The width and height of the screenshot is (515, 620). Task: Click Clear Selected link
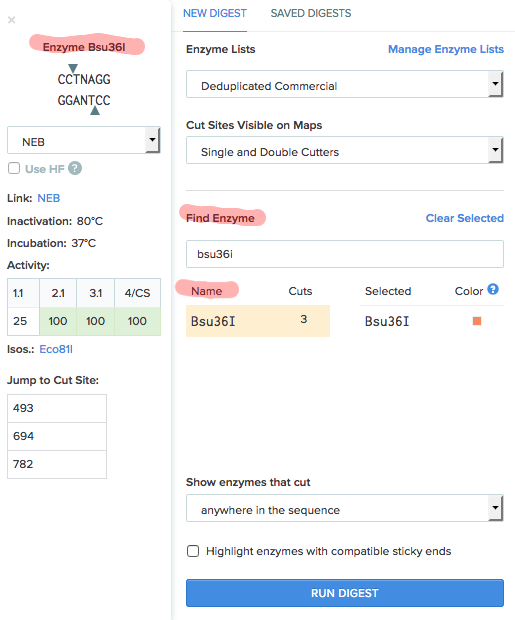[x=465, y=218]
